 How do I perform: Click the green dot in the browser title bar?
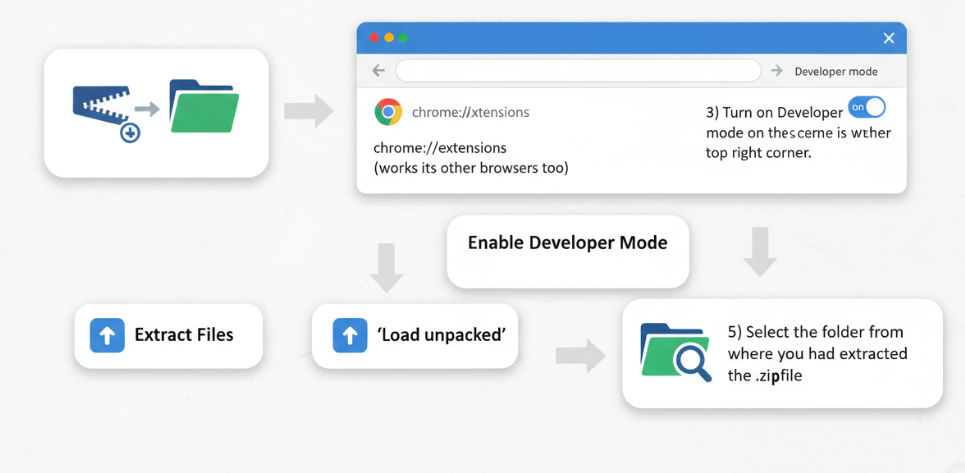click(403, 38)
